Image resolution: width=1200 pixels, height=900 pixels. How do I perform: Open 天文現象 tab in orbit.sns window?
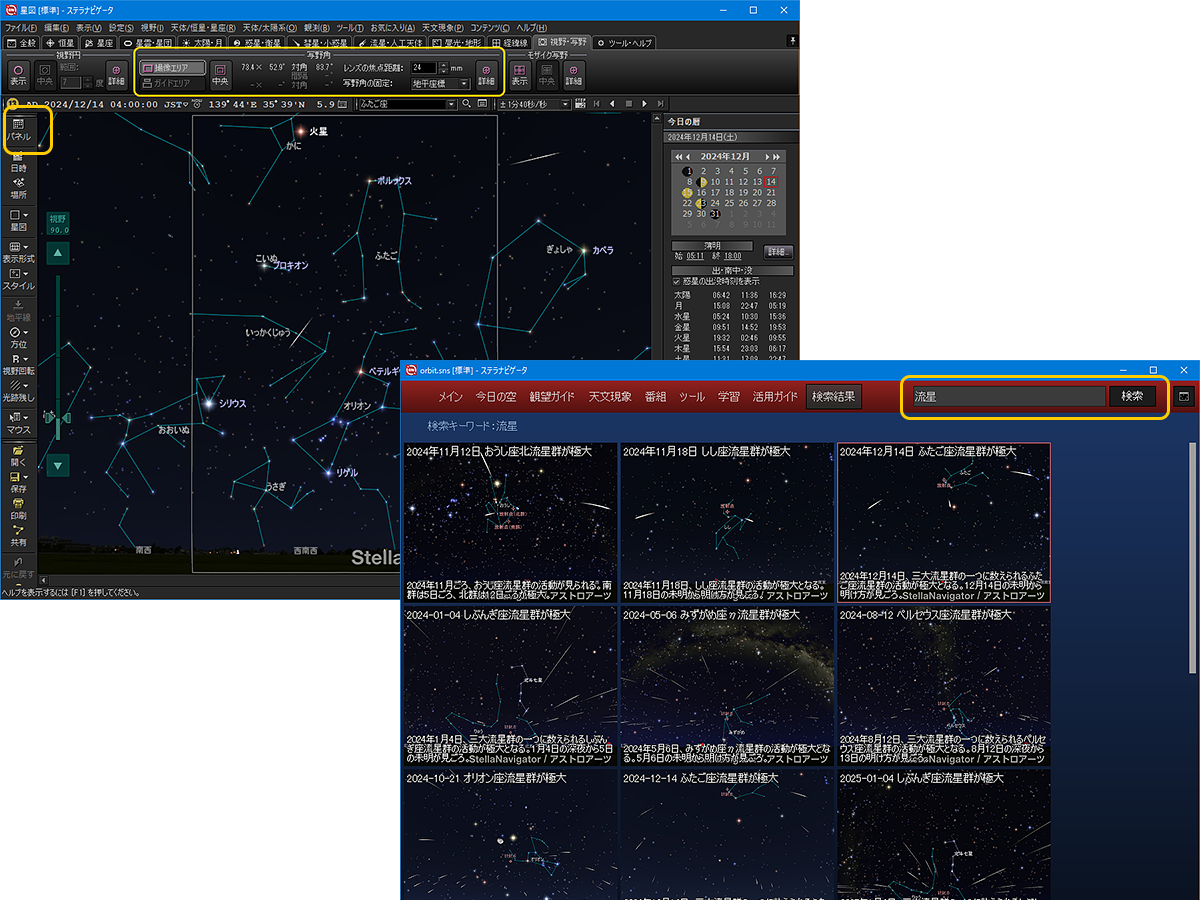[610, 397]
